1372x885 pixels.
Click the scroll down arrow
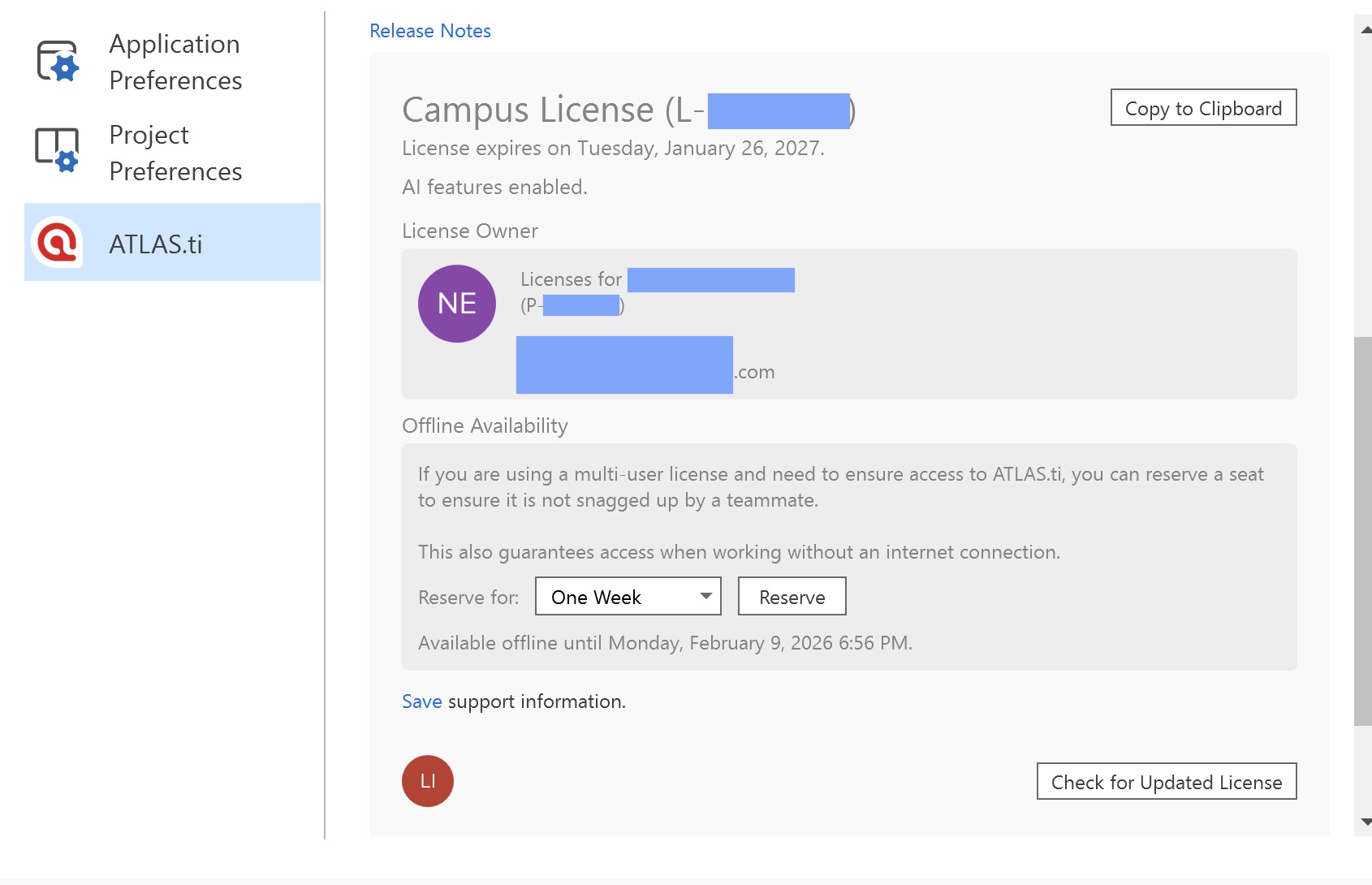(x=1366, y=822)
